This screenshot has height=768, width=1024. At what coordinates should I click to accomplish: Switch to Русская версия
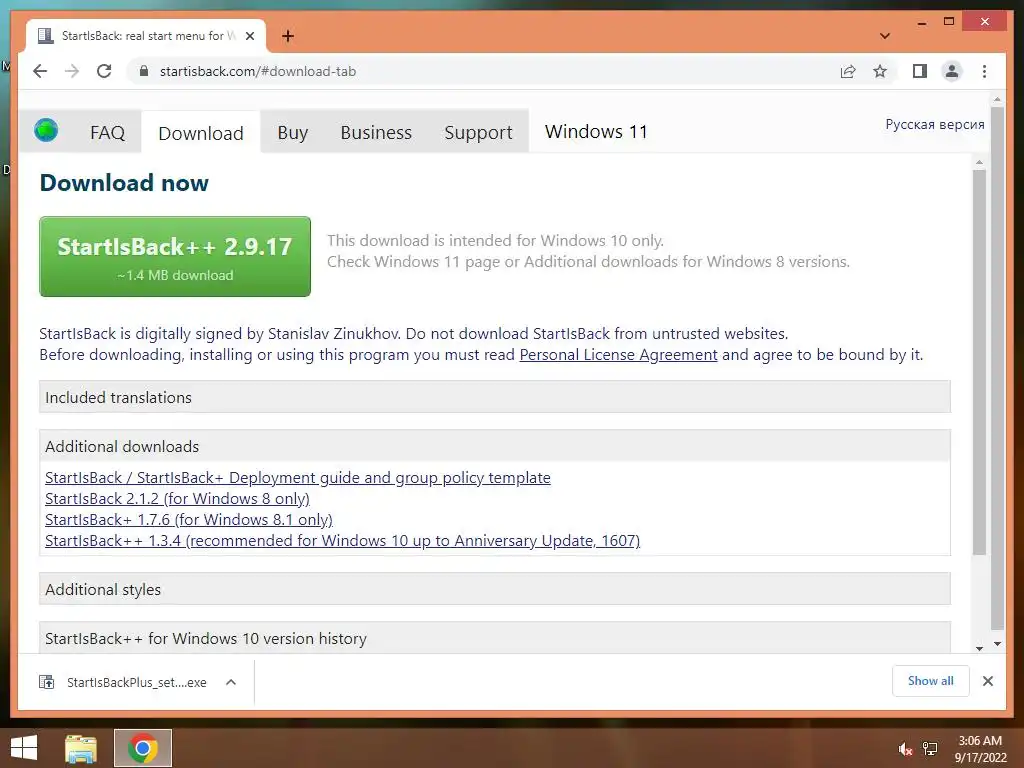[x=935, y=124]
